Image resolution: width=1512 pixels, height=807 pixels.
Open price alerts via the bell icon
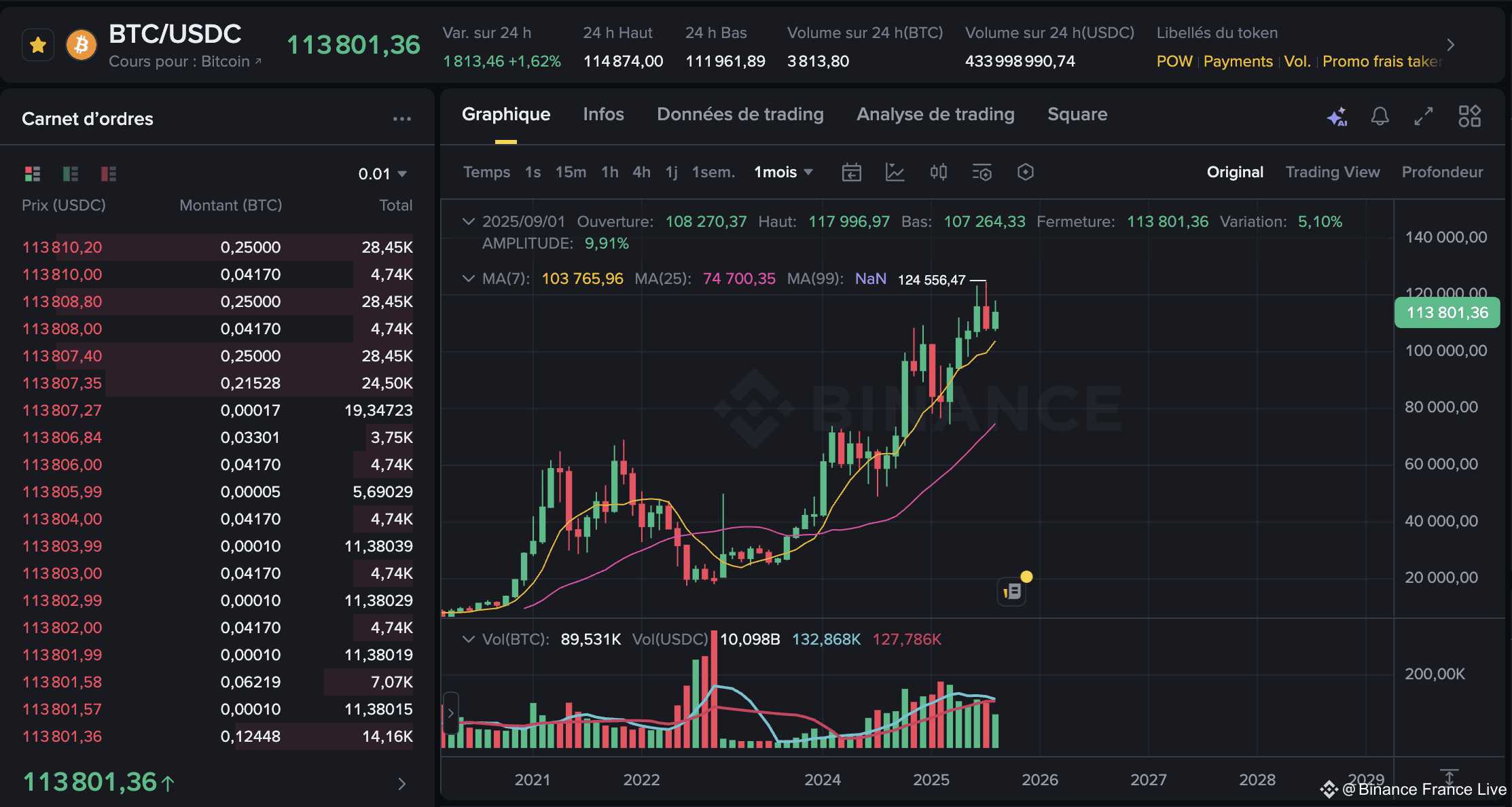1380,116
